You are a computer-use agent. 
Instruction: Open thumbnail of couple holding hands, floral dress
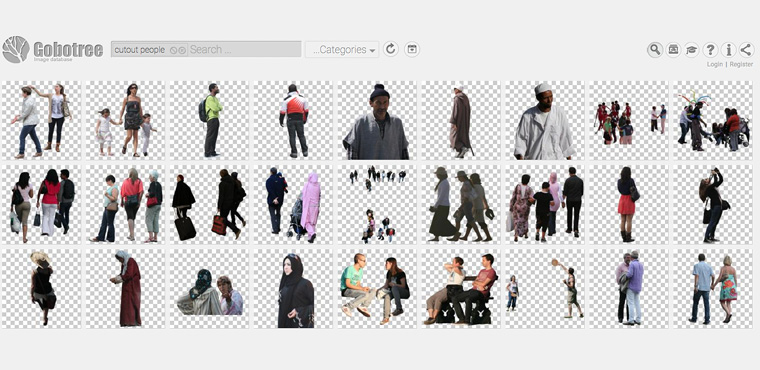[712, 289]
